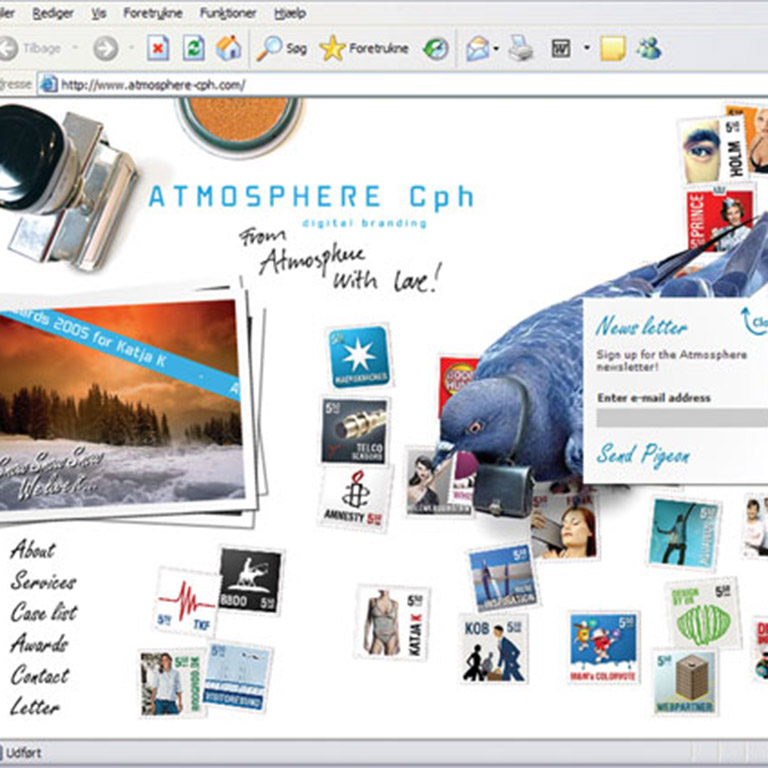Open the Funktioner menu
The image size is (768, 768).
tap(228, 14)
